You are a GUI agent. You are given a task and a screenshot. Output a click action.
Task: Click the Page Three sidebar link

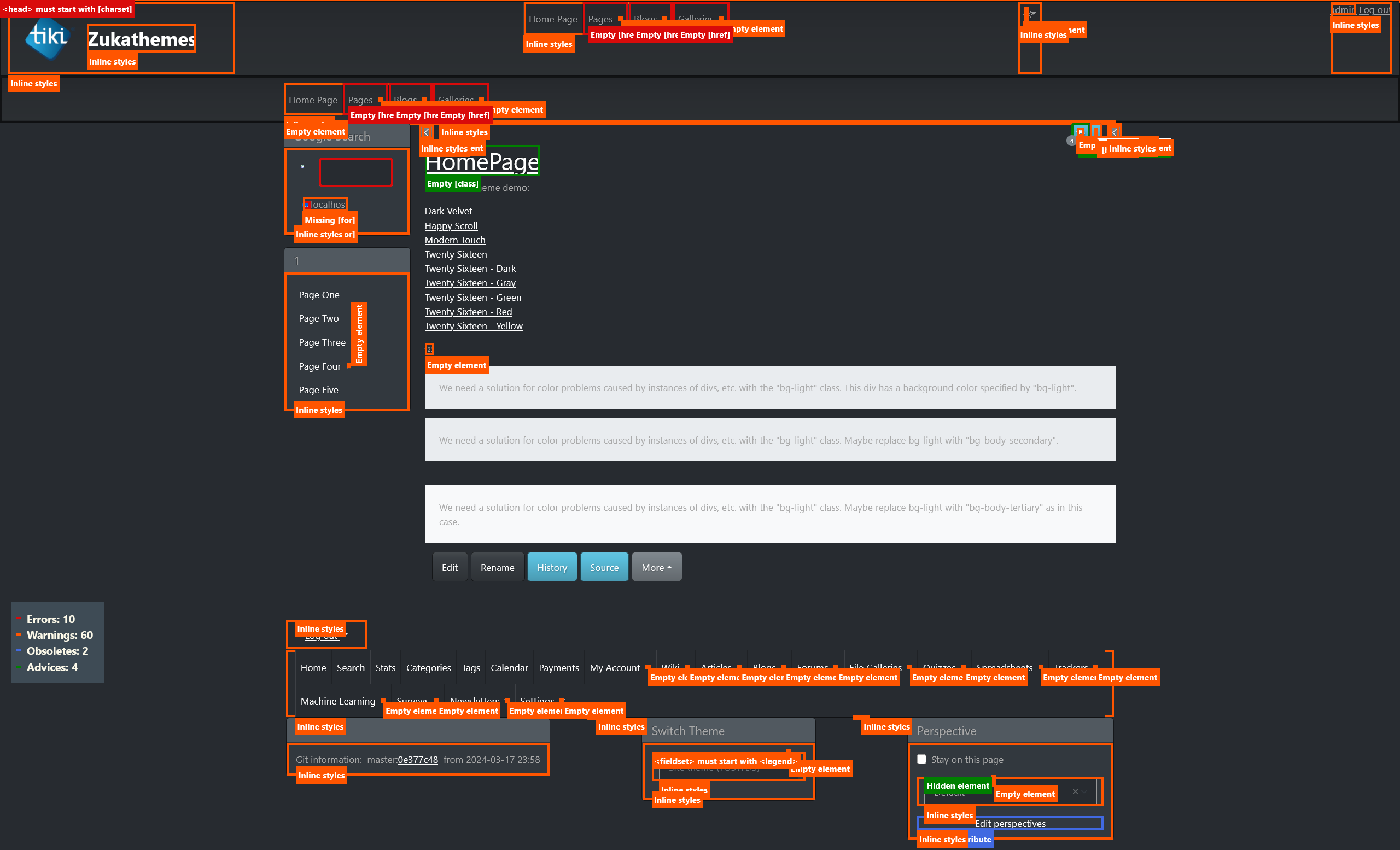(x=322, y=342)
